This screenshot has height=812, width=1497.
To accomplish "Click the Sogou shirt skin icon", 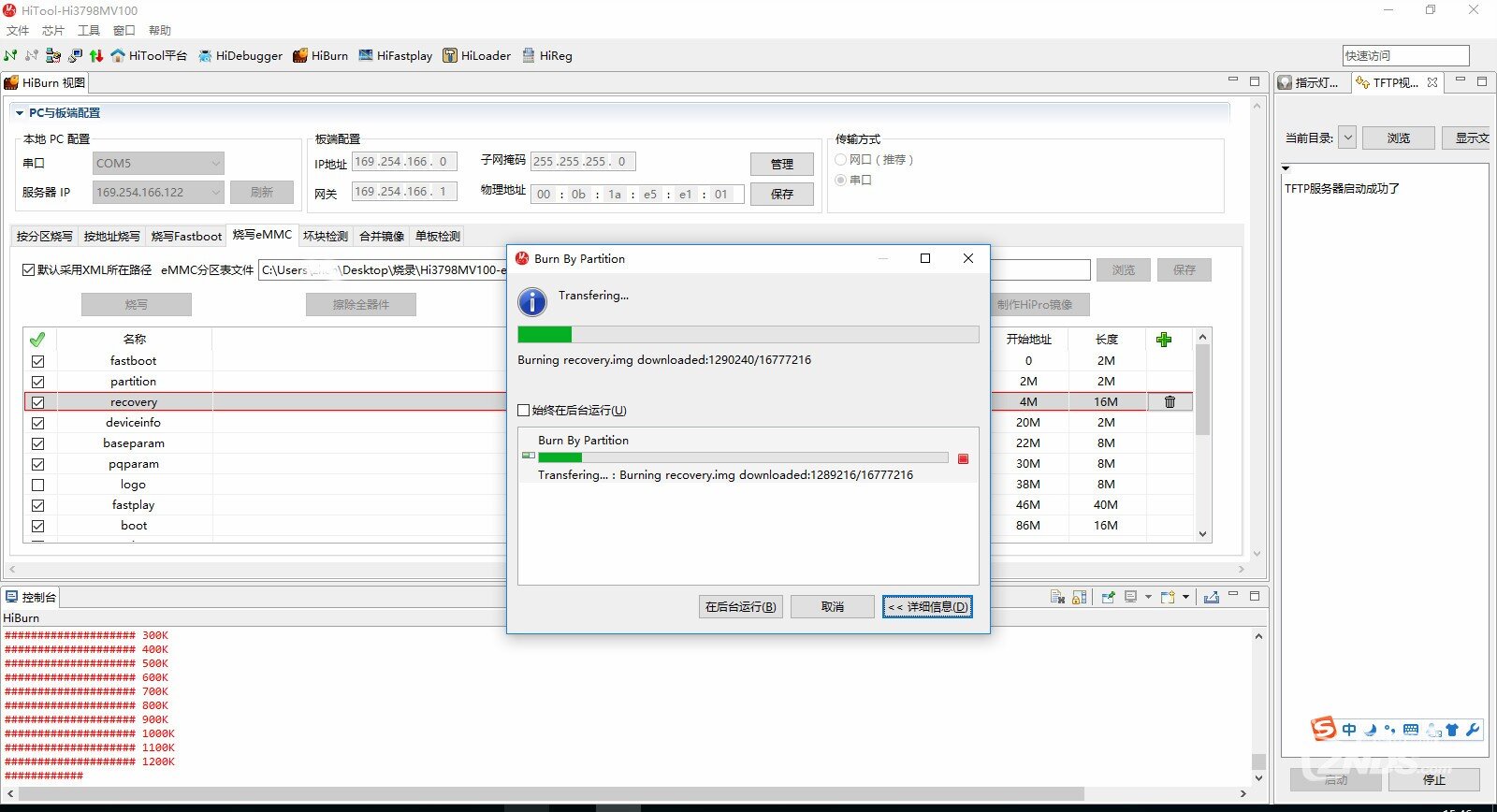I will [1452, 730].
